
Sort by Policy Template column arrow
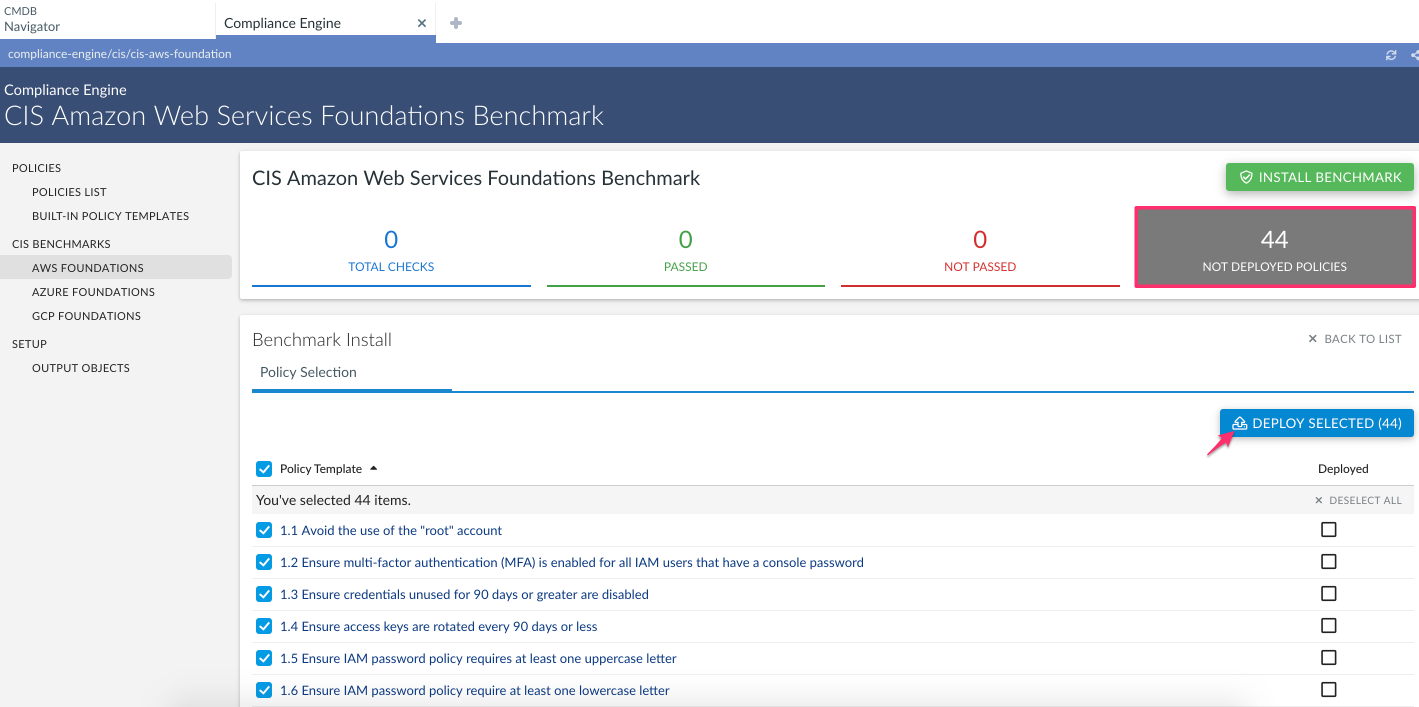click(374, 468)
